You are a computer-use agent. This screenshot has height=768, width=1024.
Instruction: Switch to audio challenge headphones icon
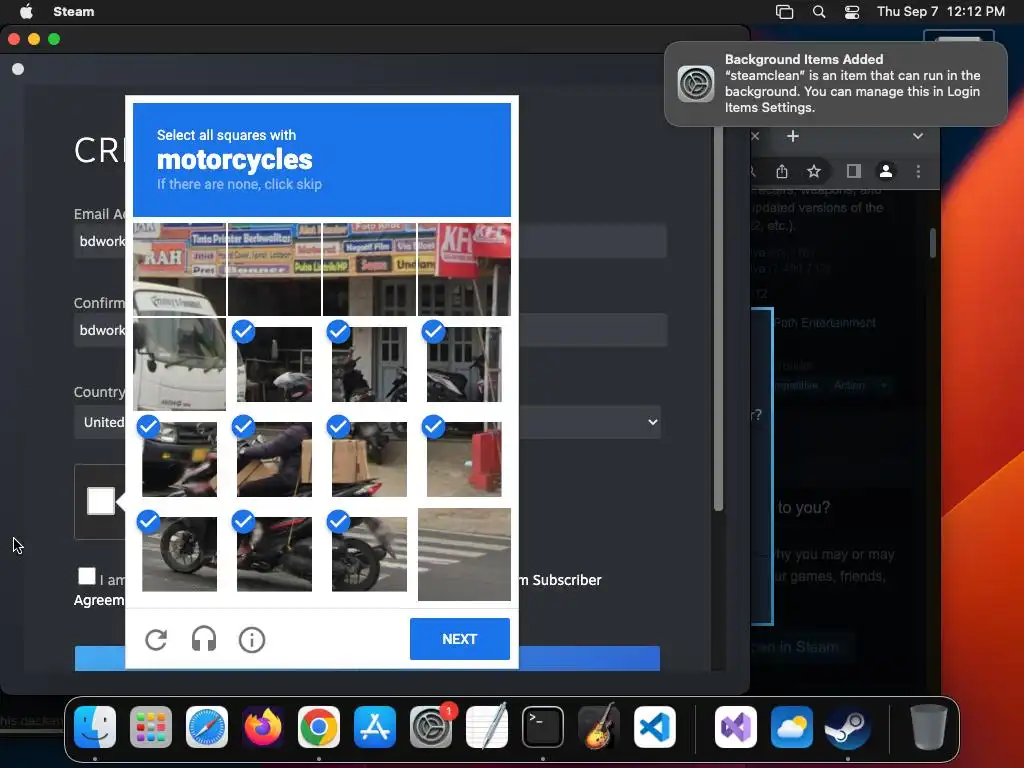coord(204,639)
